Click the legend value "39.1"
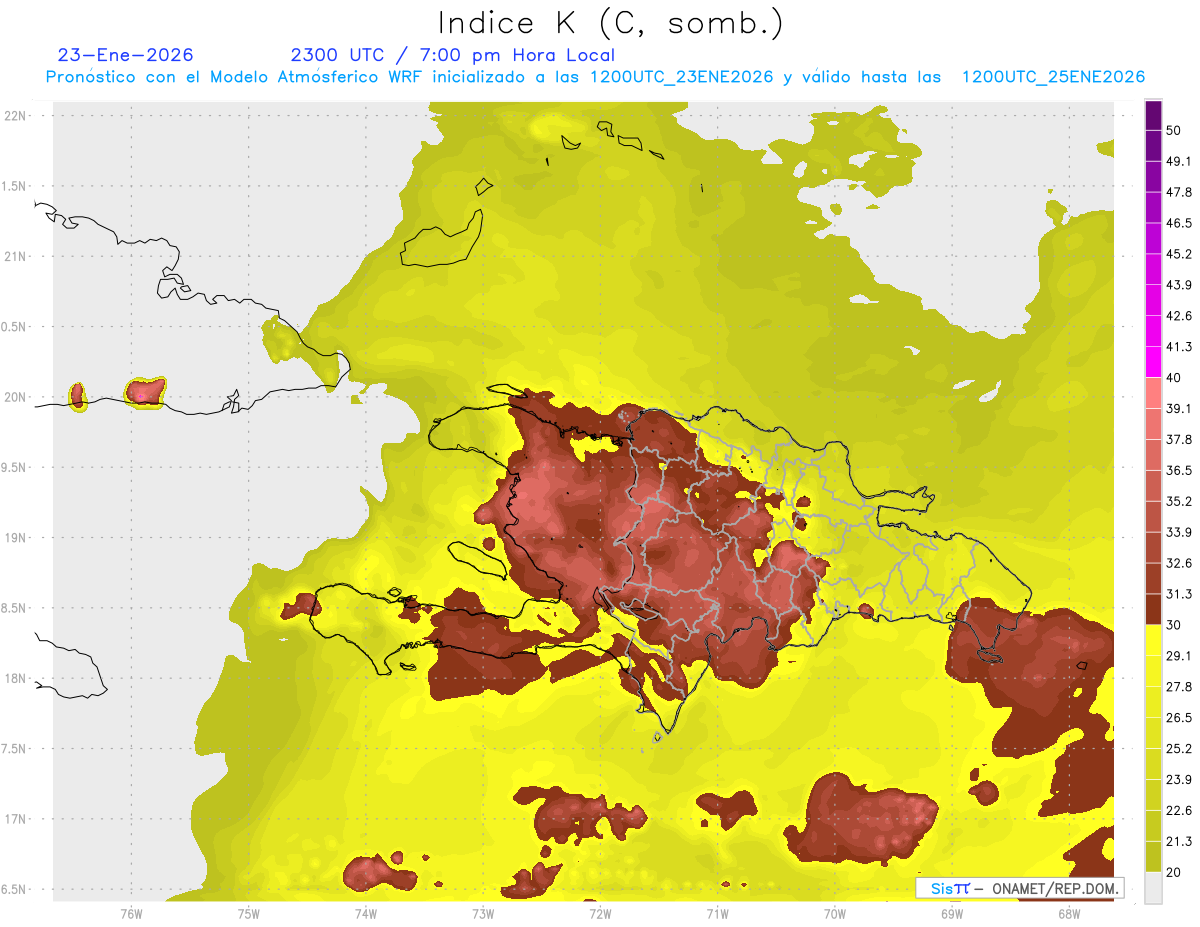Viewport: 1200px width, 927px height. [1179, 409]
